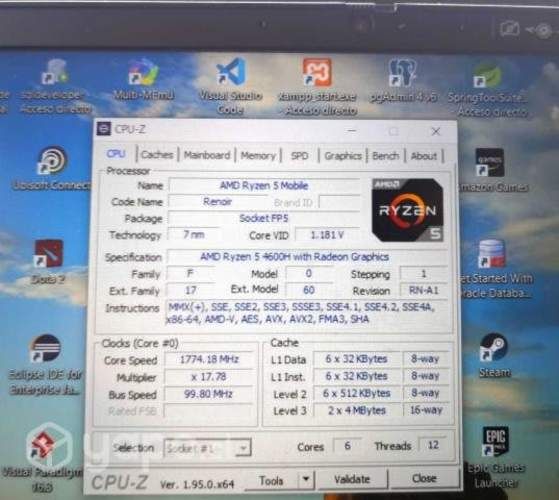Switch to the Graphics tab

(x=343, y=156)
